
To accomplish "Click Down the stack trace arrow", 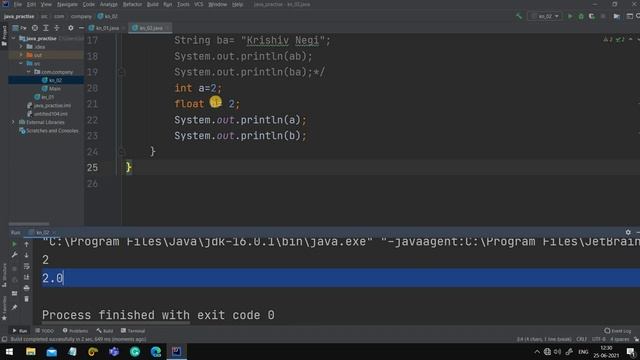I will coord(27,255).
